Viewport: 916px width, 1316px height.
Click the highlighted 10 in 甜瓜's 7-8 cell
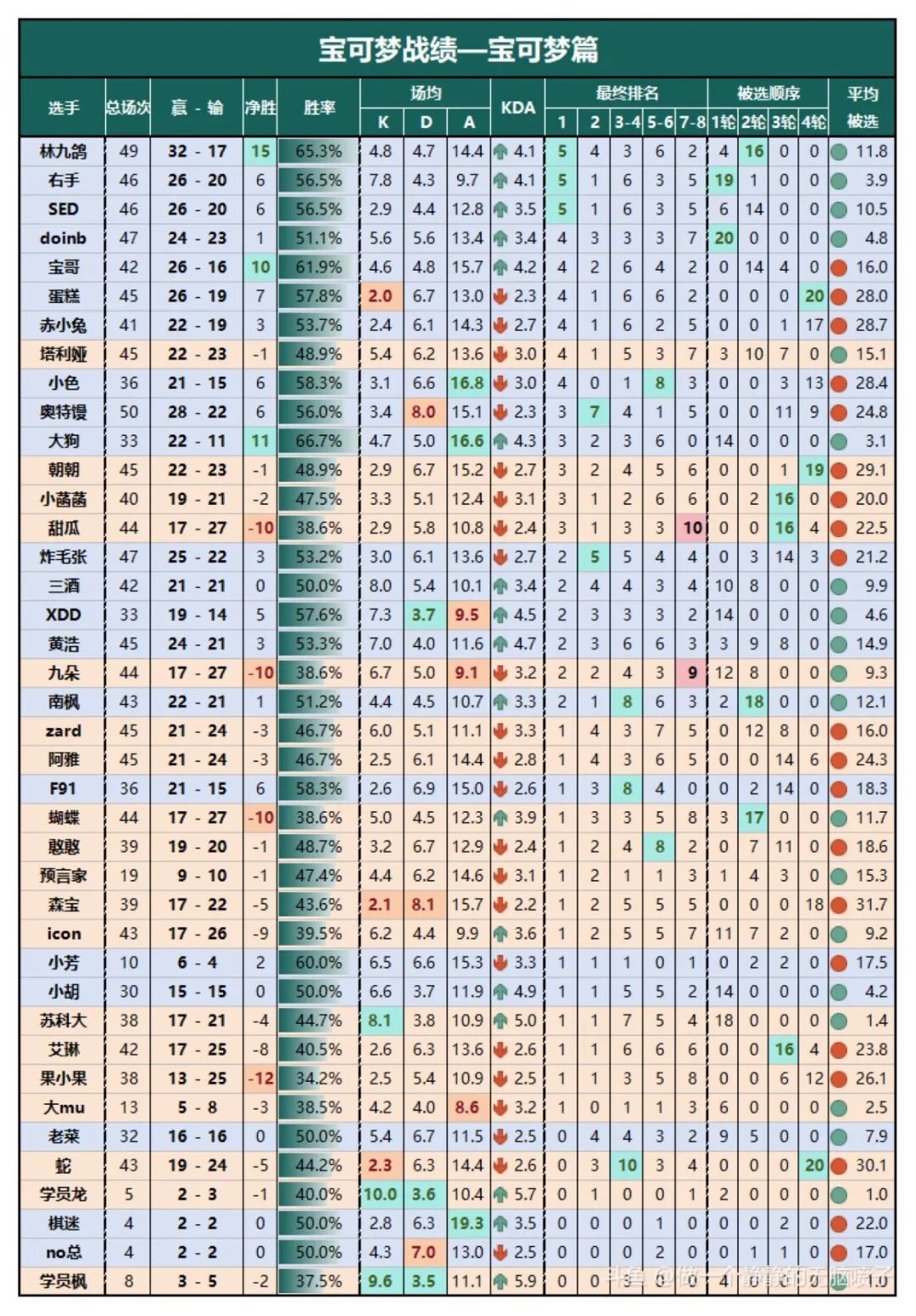click(x=692, y=528)
